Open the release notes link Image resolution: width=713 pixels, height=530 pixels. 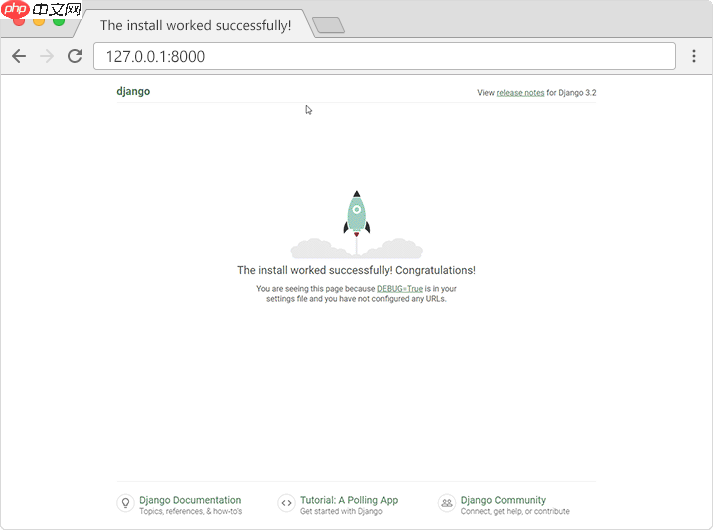pyautogui.click(x=520, y=93)
